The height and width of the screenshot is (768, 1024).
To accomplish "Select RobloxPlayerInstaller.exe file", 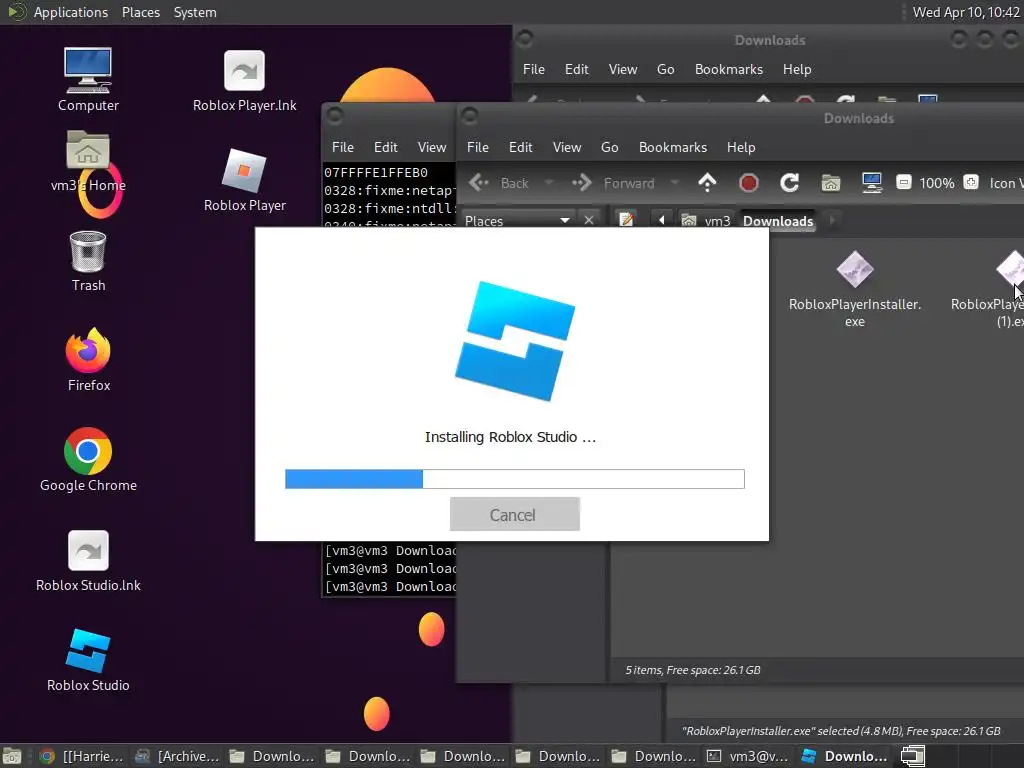I will coord(854,289).
